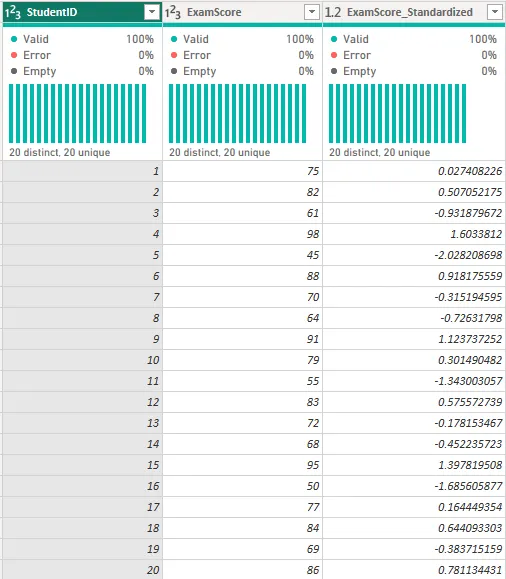Image resolution: width=506 pixels, height=579 pixels.
Task: Select the ExamScore_Standardized column header
Action: [x=414, y=13]
